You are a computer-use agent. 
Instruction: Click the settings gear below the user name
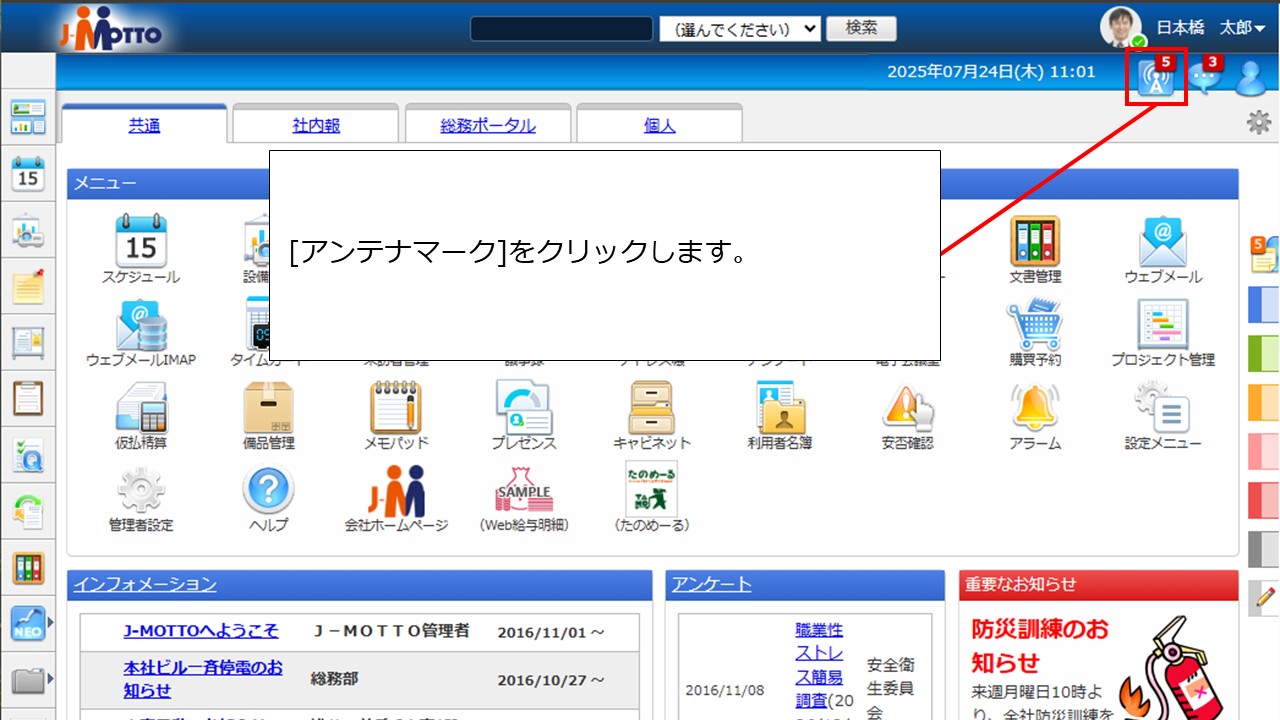point(1259,121)
